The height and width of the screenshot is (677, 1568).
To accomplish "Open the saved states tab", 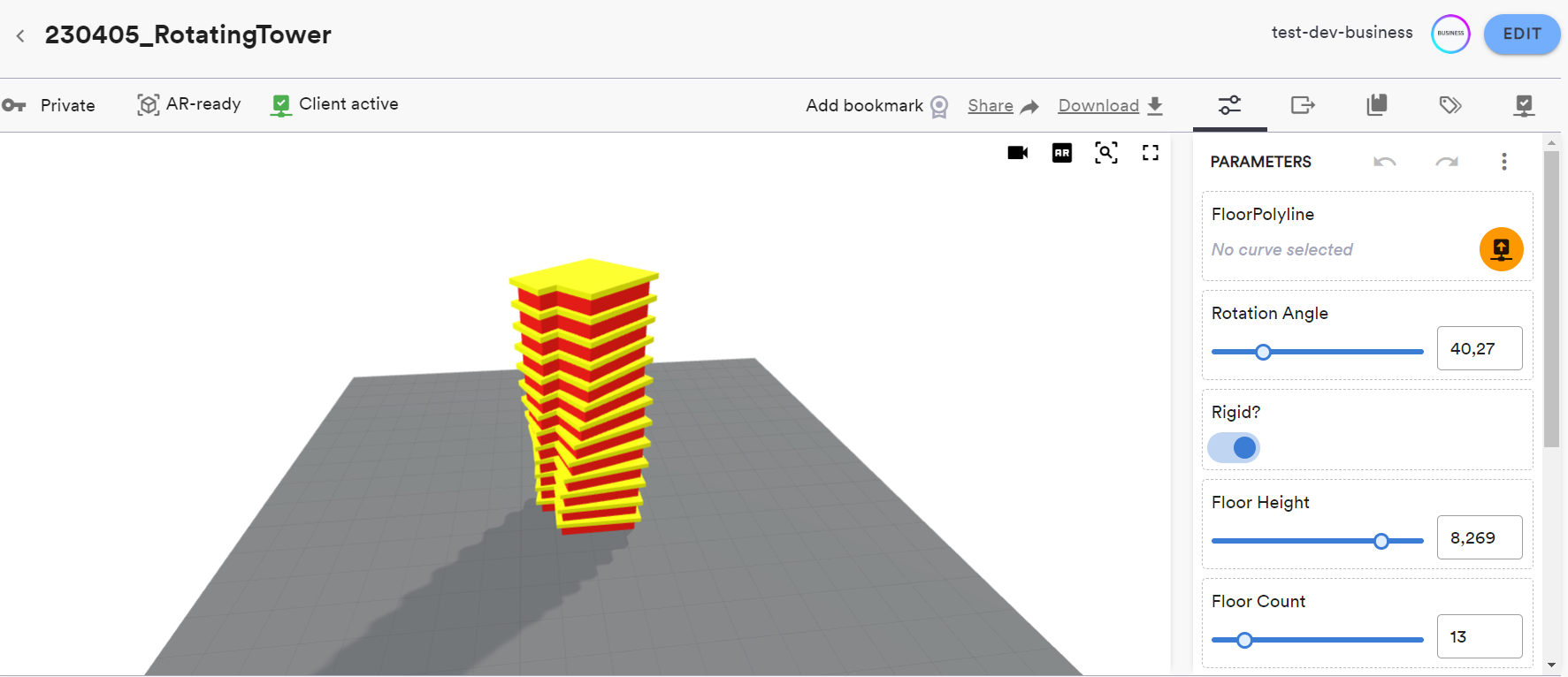I will click(1376, 105).
